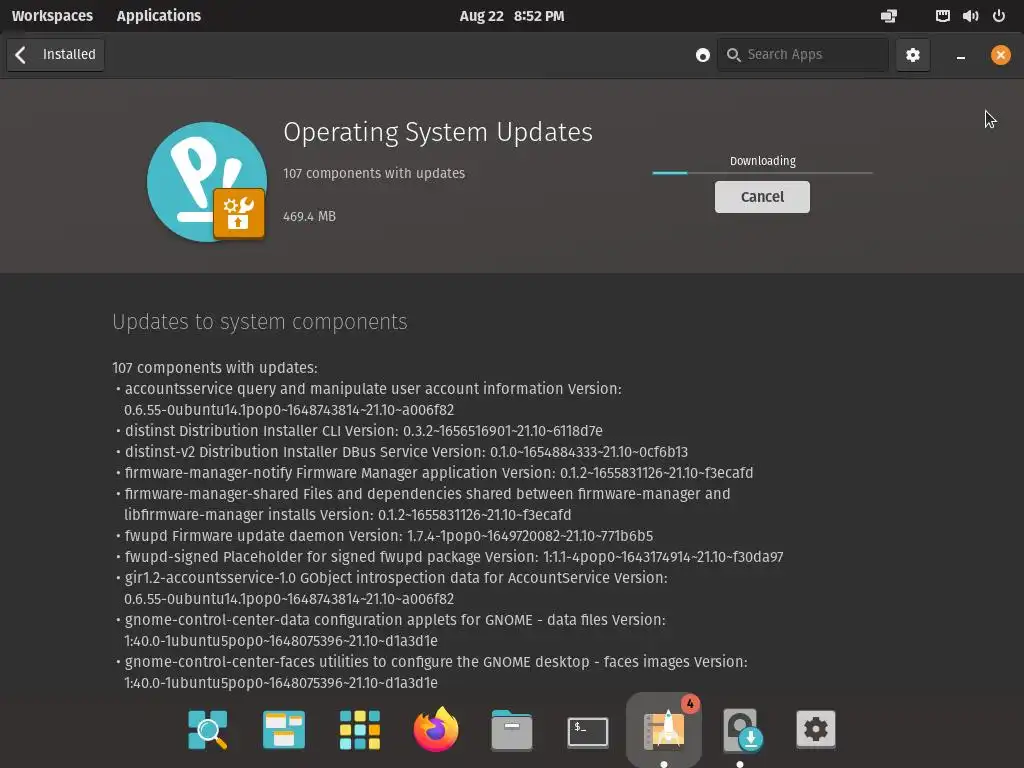Click the 469.4 MB size label
The width and height of the screenshot is (1024, 768).
tap(310, 216)
